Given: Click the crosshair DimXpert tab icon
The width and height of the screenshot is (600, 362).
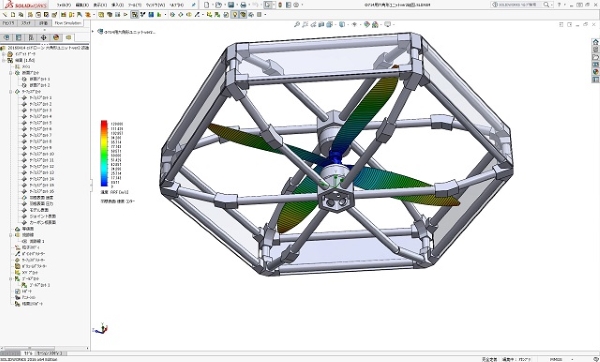Looking at the screenshot, I should coord(43,38).
